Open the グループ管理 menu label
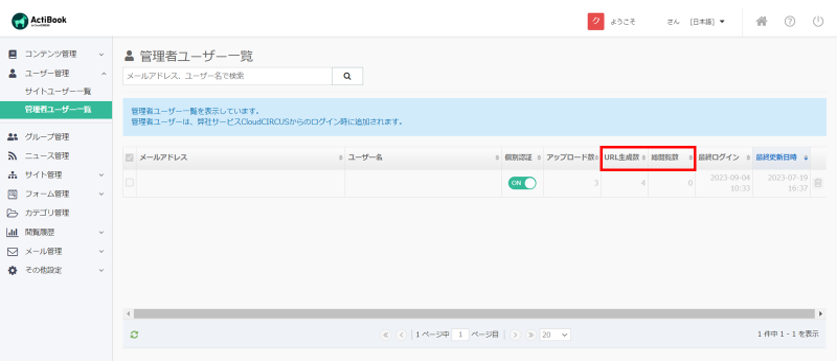The width and height of the screenshot is (837, 361). (x=47, y=137)
